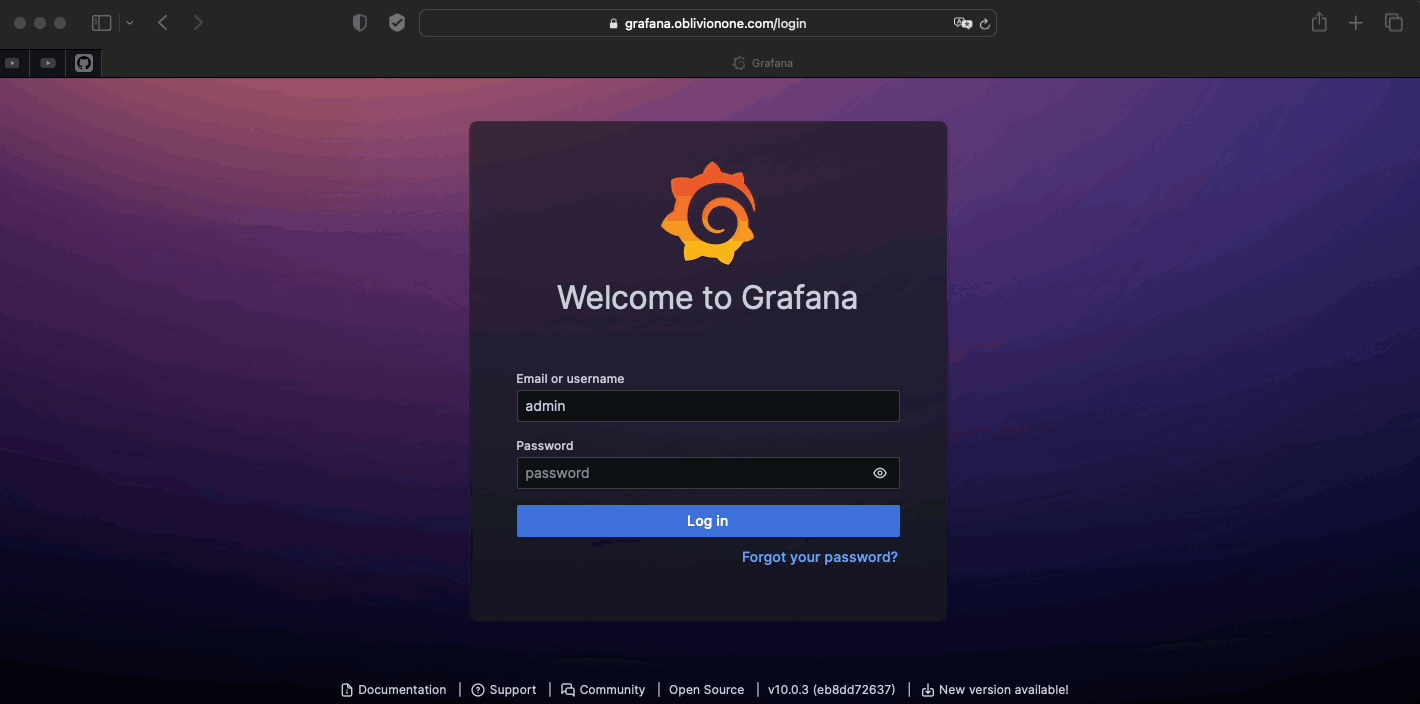Image resolution: width=1420 pixels, height=704 pixels.
Task: Reload the page with the refresh icon
Action: coord(985,23)
